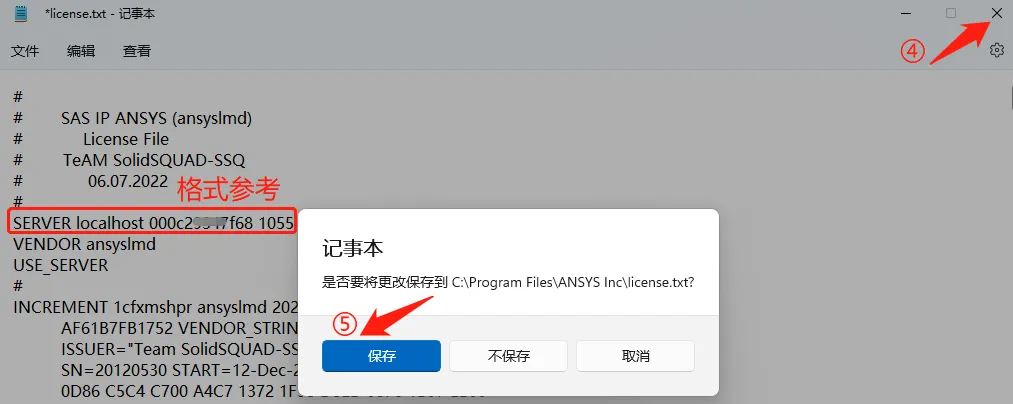Viewport: 1013px width, 404px height.
Task: Click the vertical scrollbar thumb at right
Action: click(1011, 98)
